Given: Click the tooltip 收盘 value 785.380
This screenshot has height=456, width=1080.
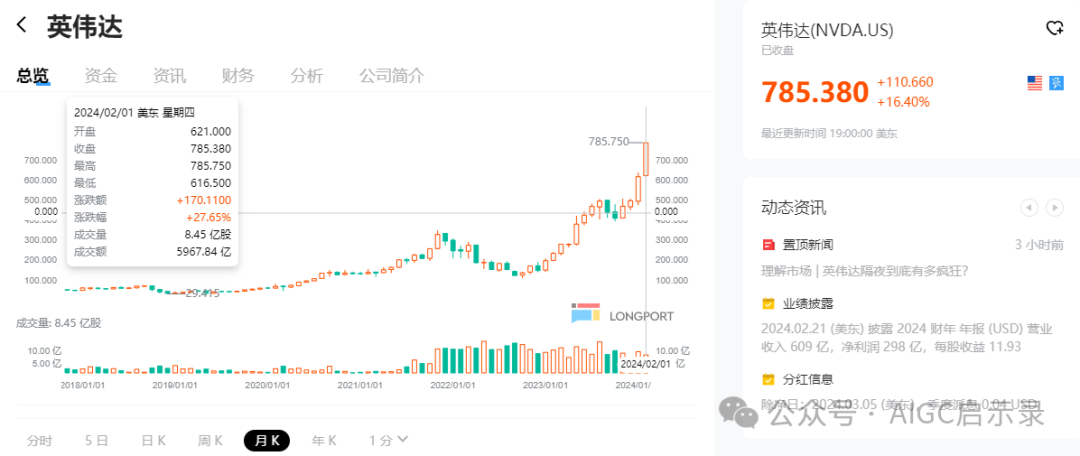Looking at the screenshot, I should tap(211, 148).
